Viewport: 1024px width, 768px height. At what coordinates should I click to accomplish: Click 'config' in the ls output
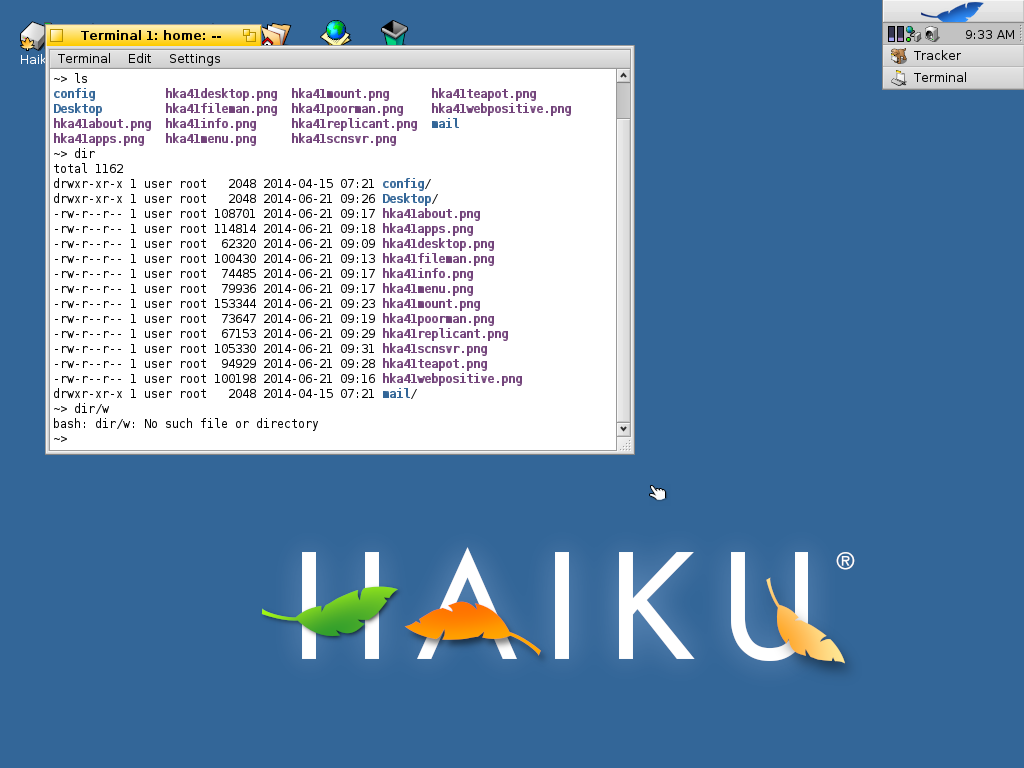(74, 94)
